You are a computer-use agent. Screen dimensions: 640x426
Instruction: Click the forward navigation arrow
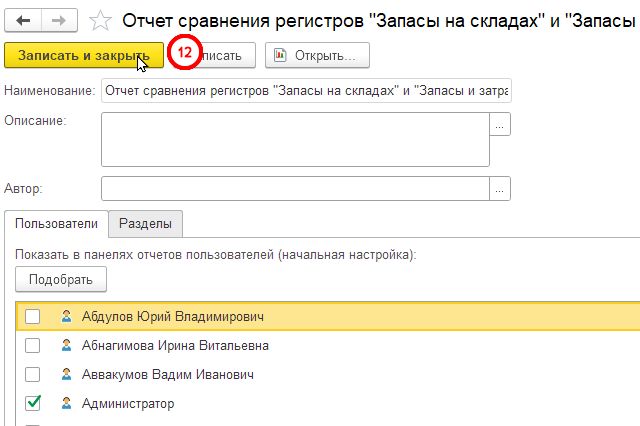tap(58, 19)
